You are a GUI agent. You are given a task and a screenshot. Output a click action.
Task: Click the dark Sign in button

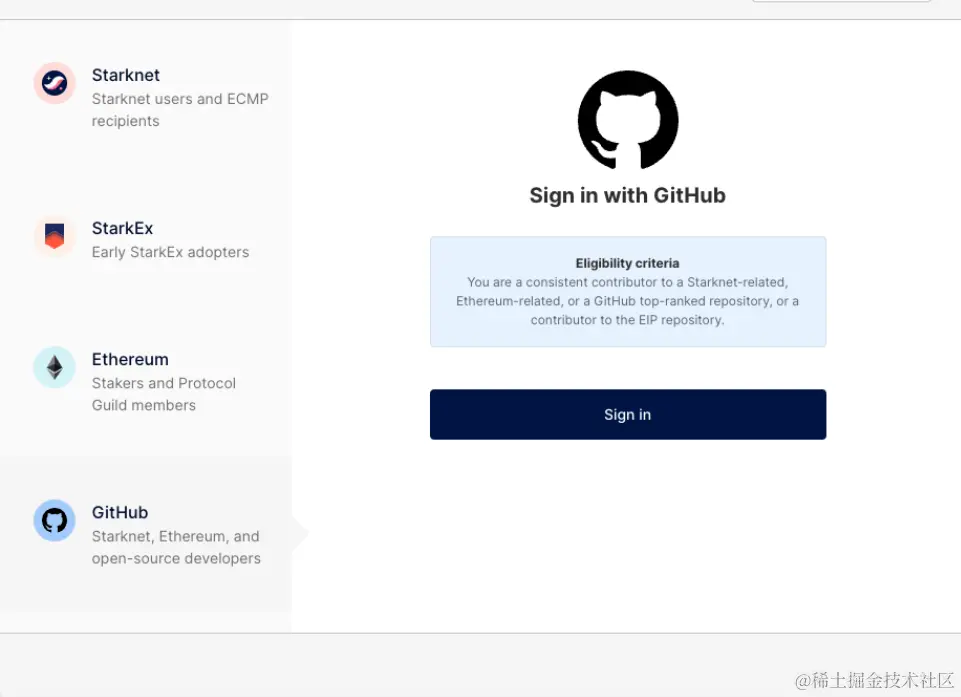[x=628, y=414]
